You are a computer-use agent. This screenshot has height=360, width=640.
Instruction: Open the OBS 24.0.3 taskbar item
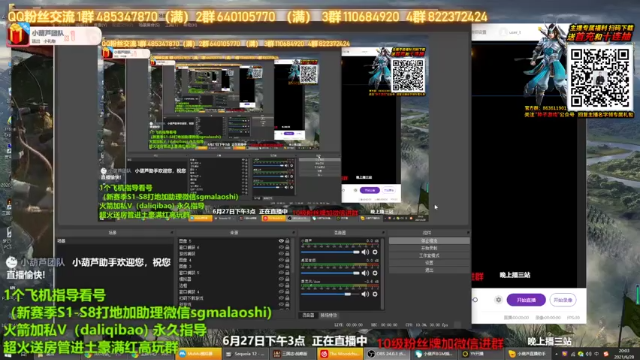pos(387,353)
